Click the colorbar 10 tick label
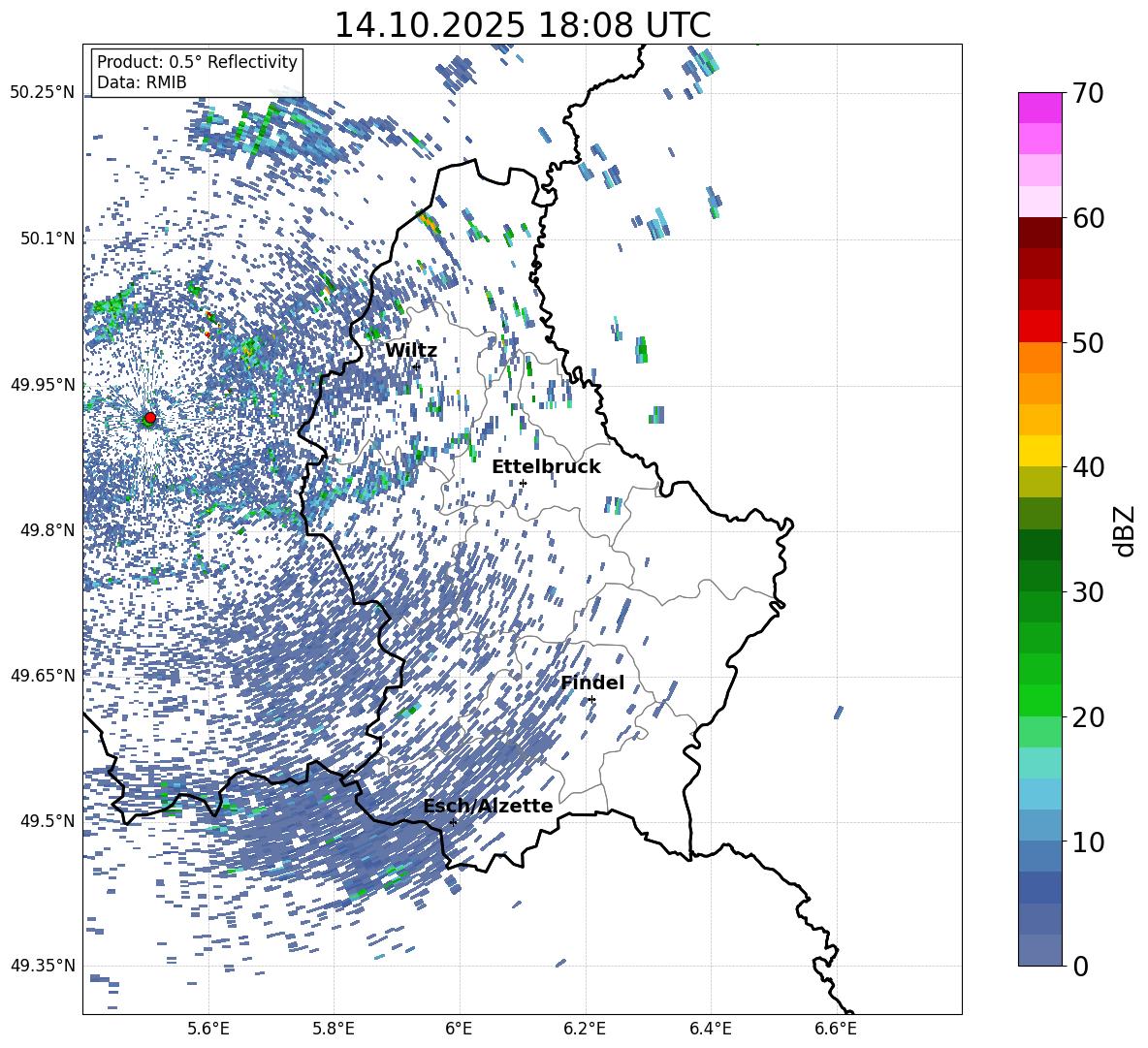 1088,842
